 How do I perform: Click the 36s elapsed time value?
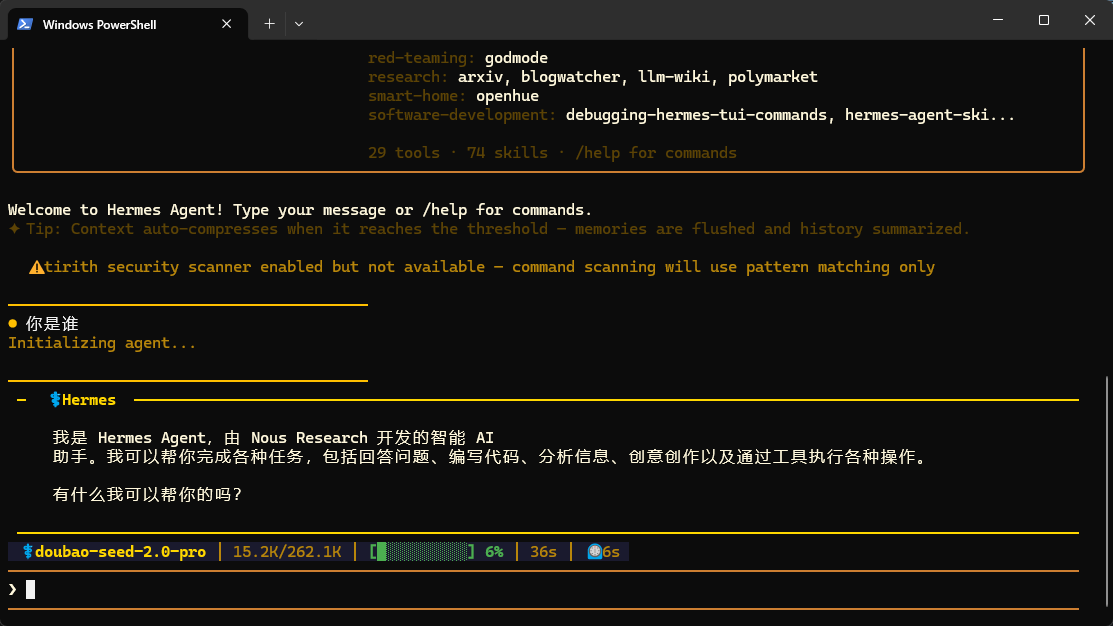pyautogui.click(x=543, y=551)
